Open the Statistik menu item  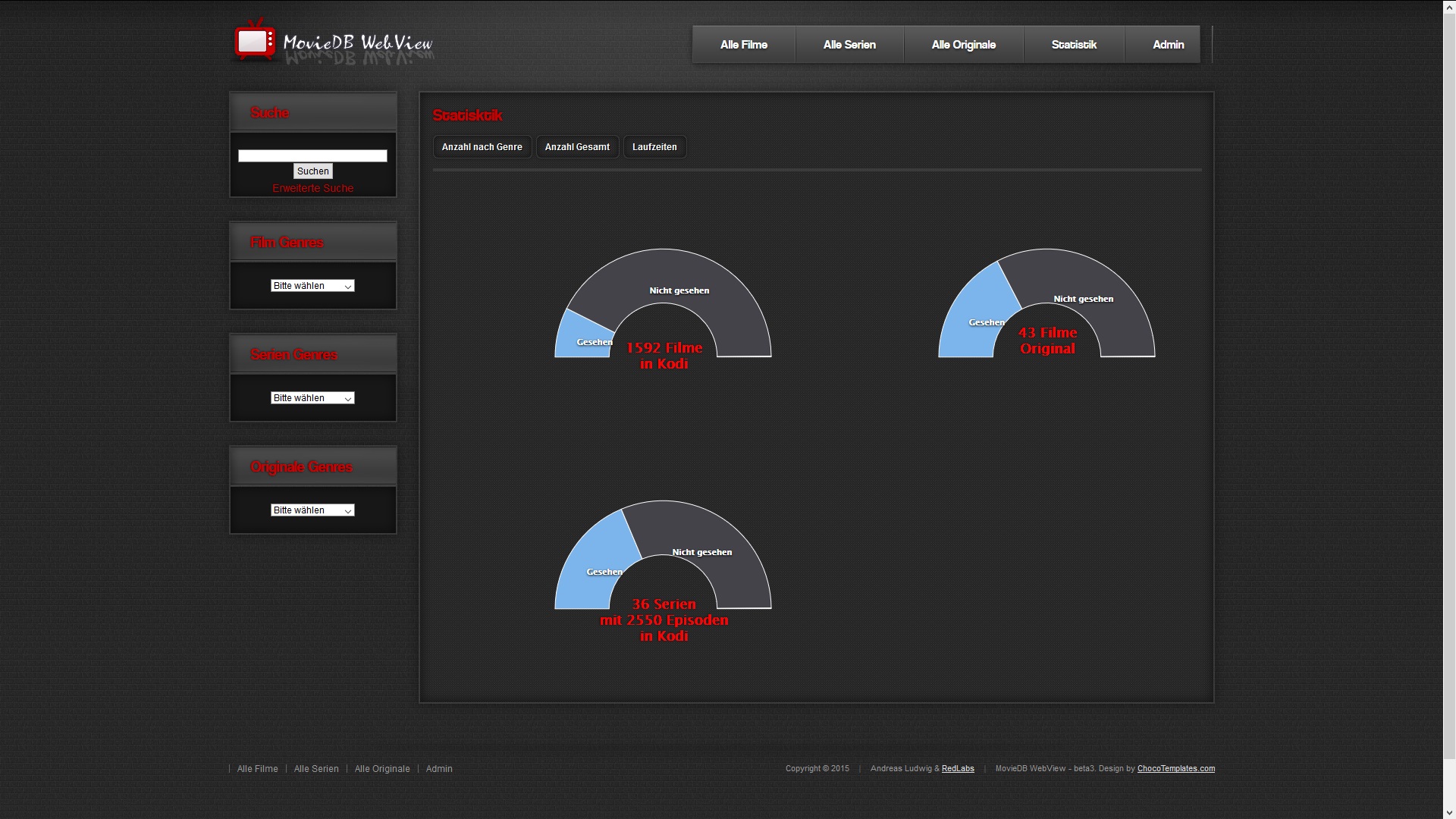(x=1074, y=45)
